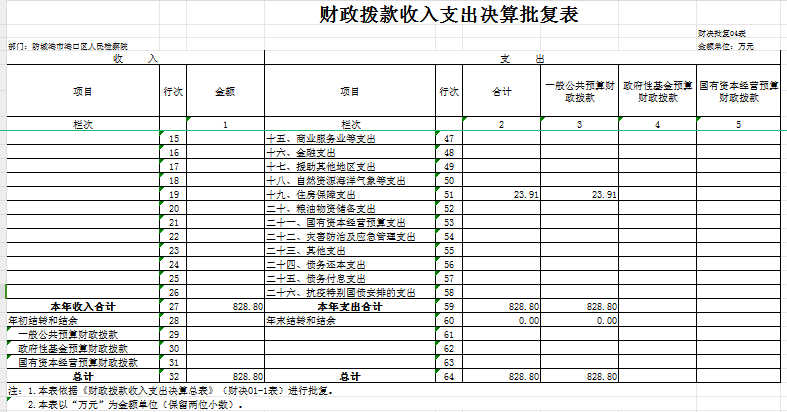Select the 十七、援助其他地区支出 cell
This screenshot has width=787, height=412.
pyautogui.click(x=350, y=167)
